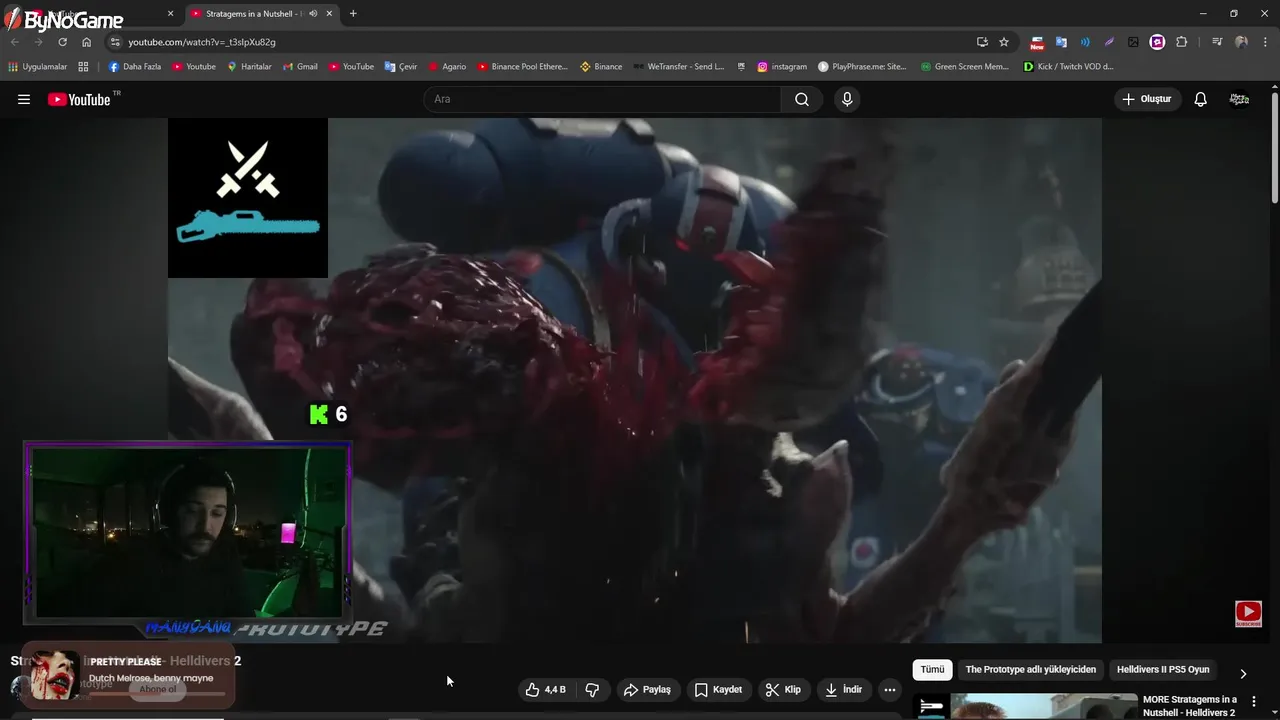Click the address bar URL
The height and width of the screenshot is (720, 1280).
pyautogui.click(x=202, y=42)
